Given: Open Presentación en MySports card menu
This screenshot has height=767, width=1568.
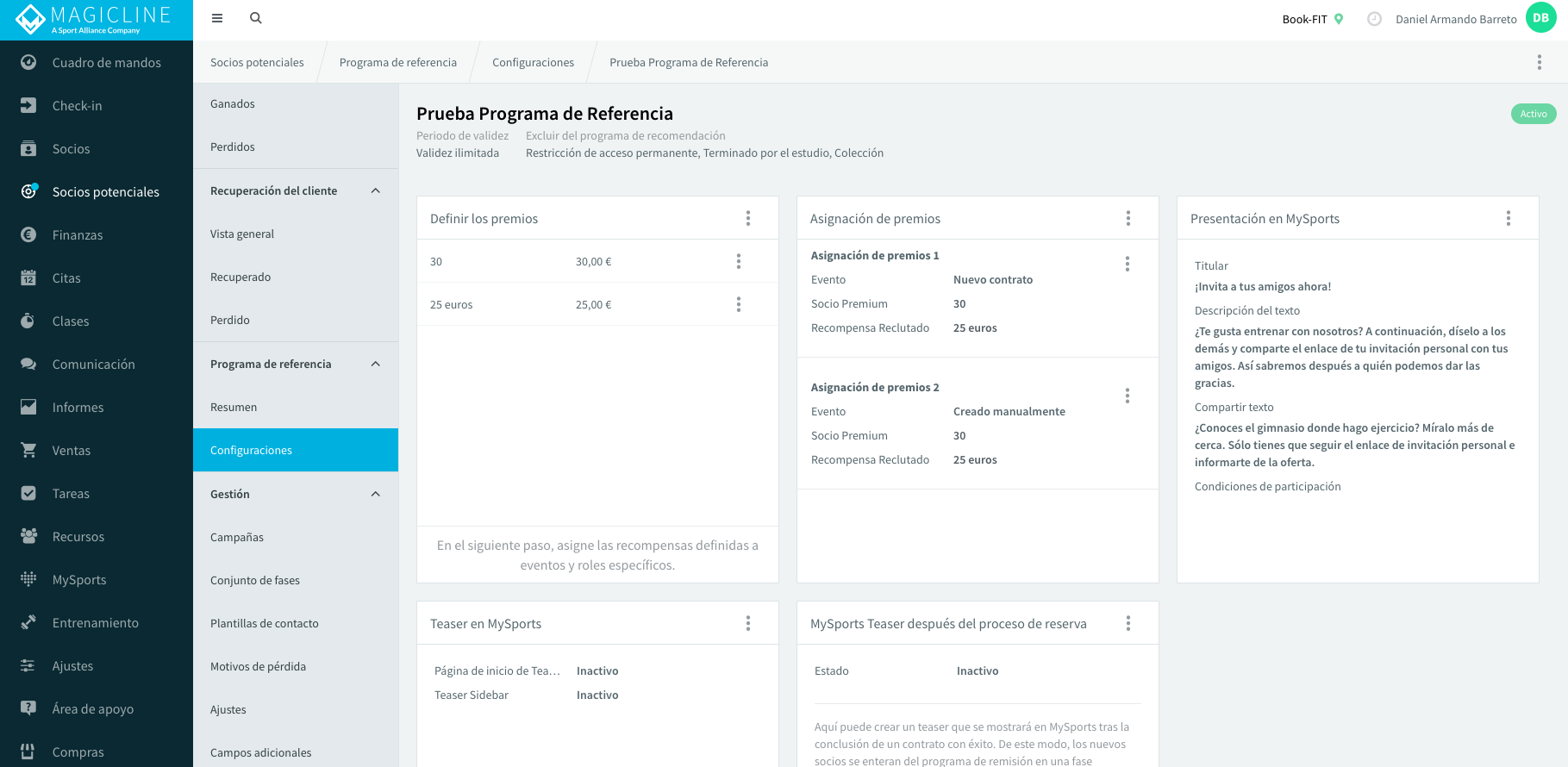Looking at the screenshot, I should pyautogui.click(x=1509, y=218).
